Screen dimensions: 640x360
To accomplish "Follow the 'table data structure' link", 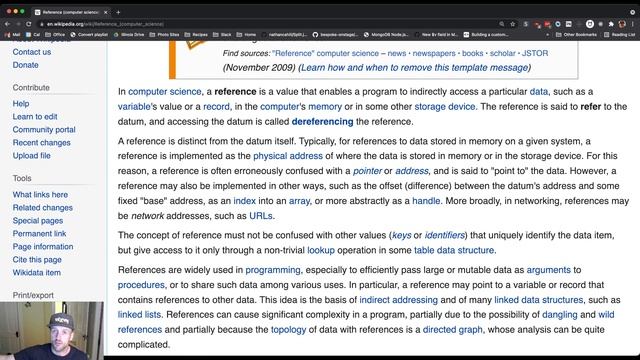I will pyautogui.click(x=454, y=250).
